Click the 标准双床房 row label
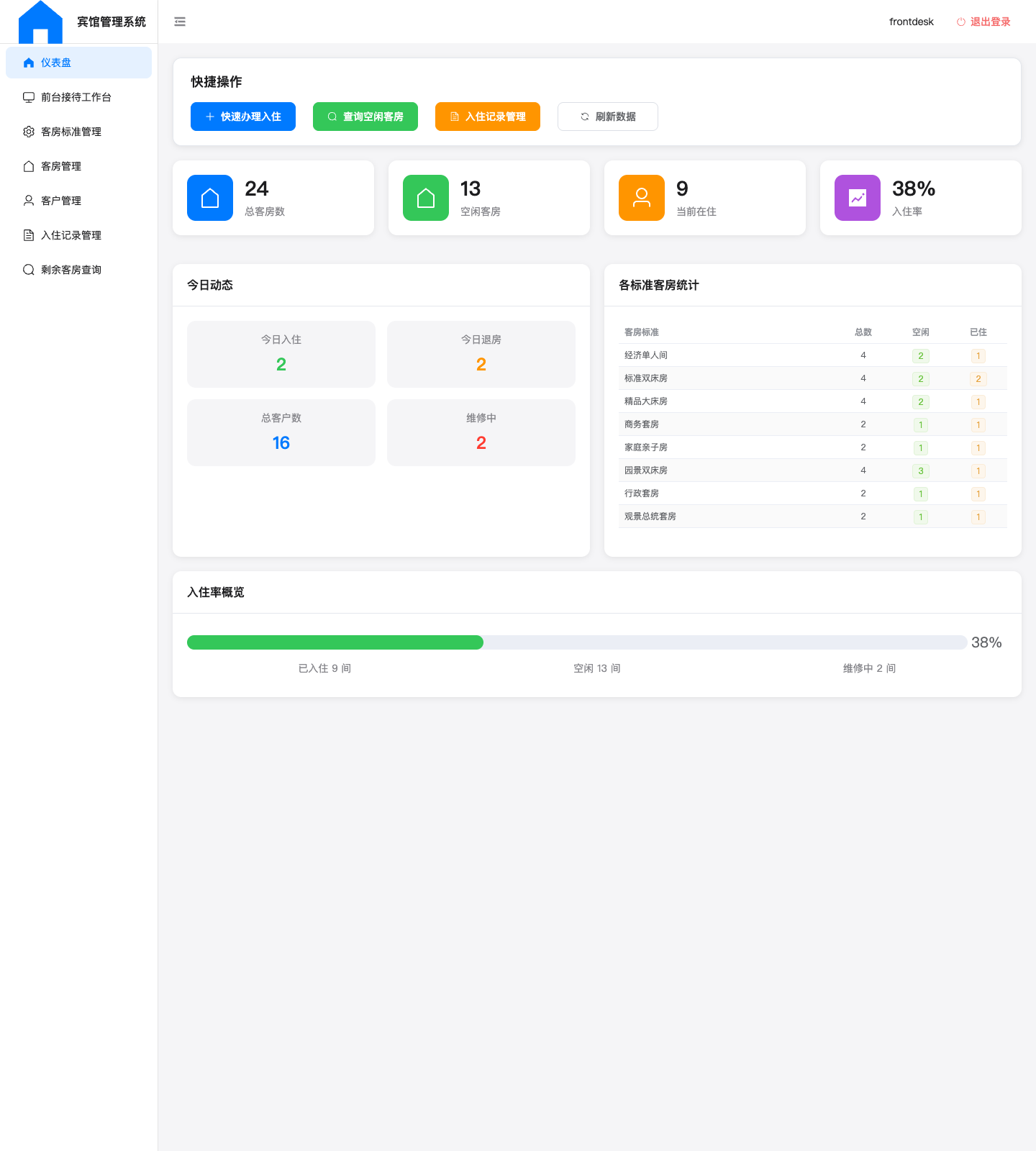The width and height of the screenshot is (1036, 1151). pos(646,378)
